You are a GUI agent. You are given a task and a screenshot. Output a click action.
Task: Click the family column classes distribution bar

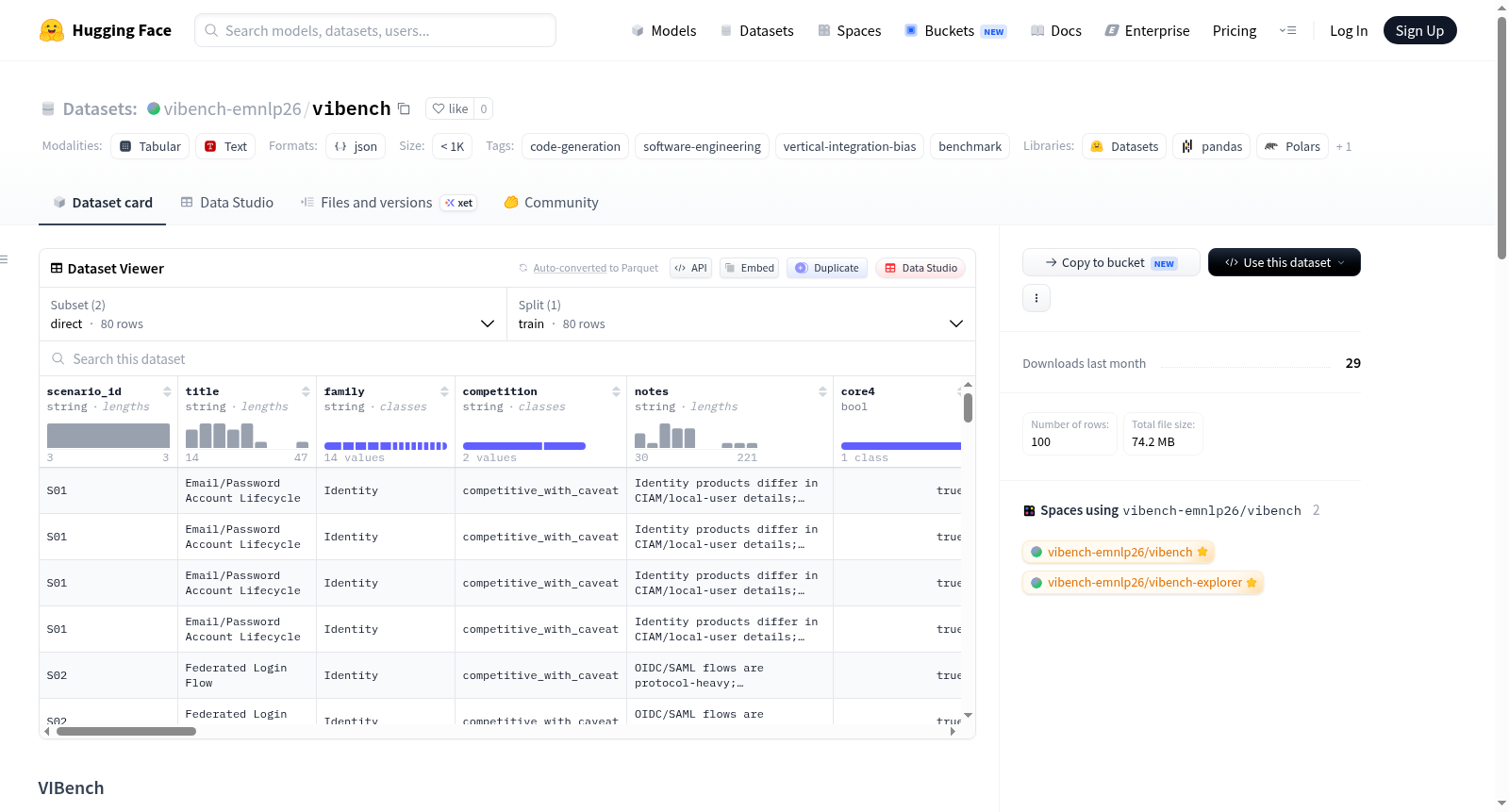[x=386, y=445]
